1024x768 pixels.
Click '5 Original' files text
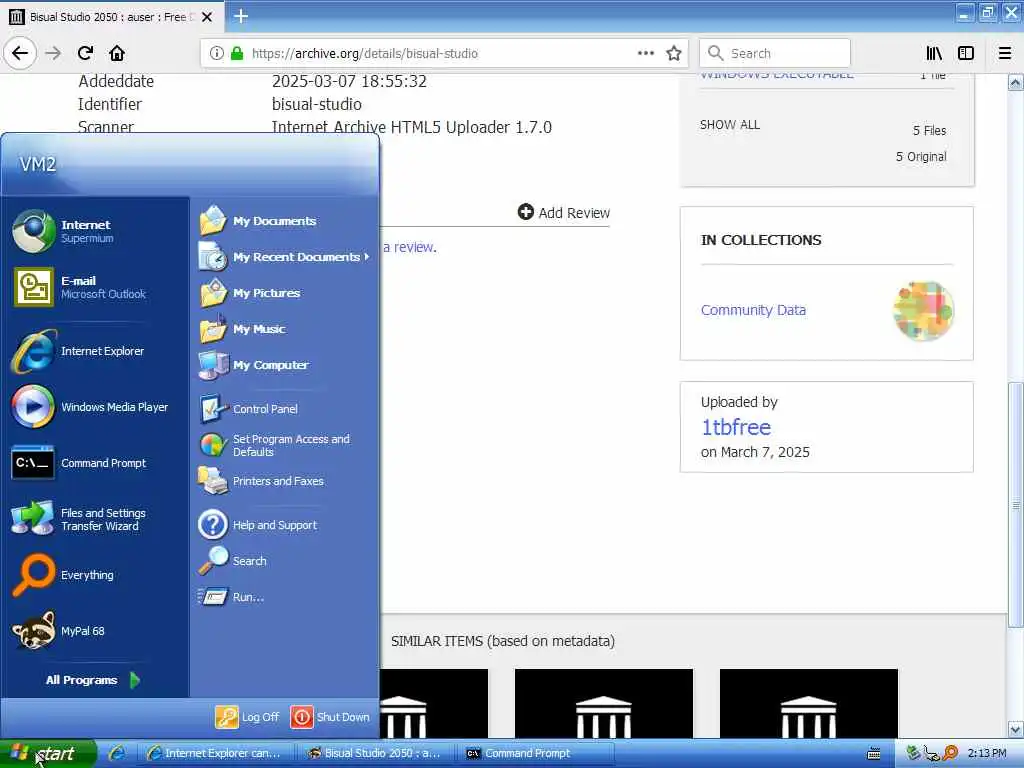coord(921,157)
